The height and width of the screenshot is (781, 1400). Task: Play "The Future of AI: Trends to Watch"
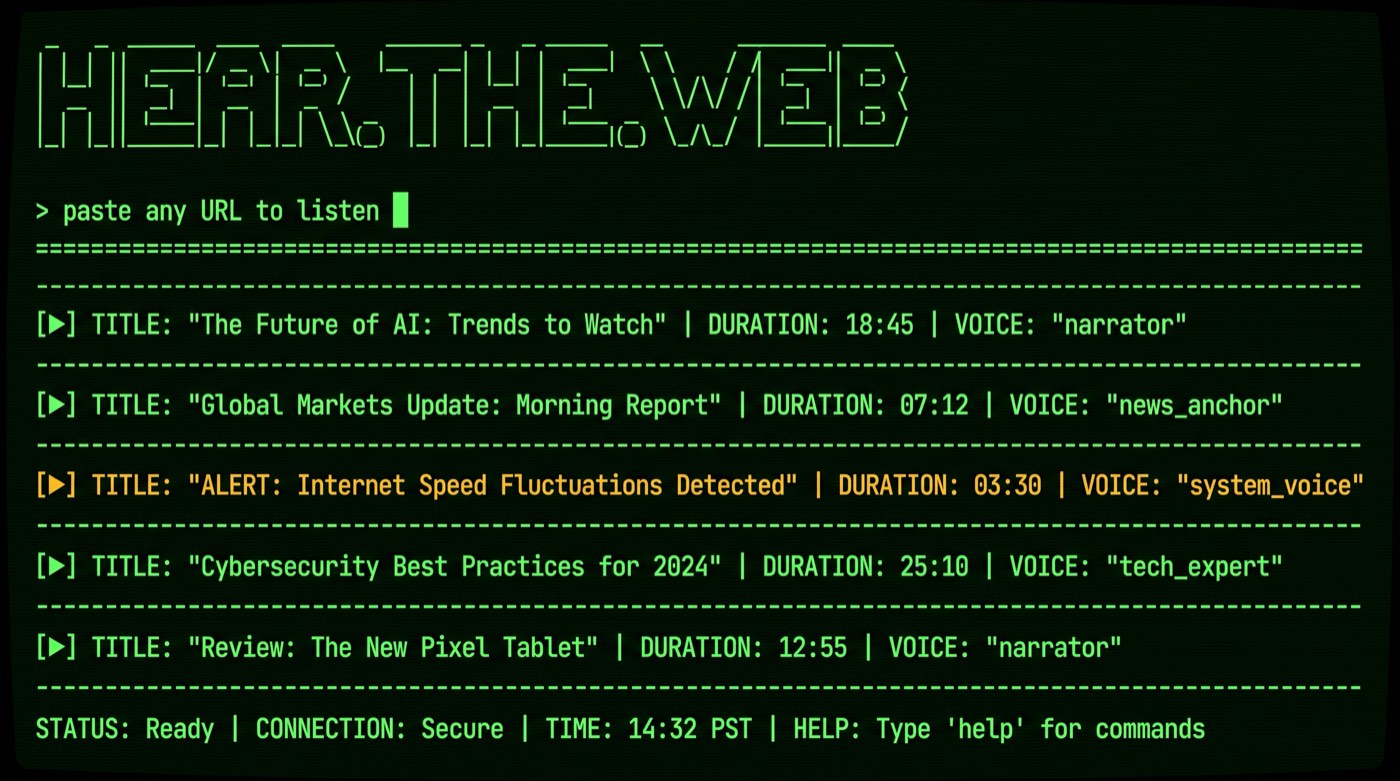[x=57, y=324]
